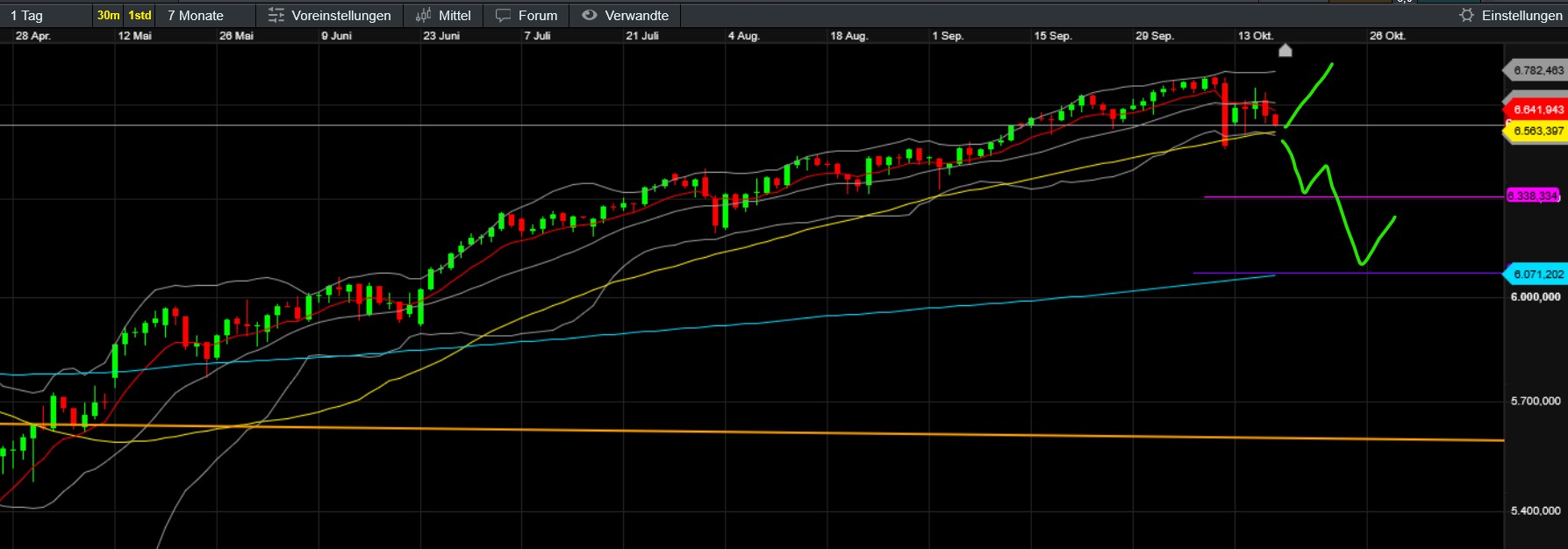Select the yellow 6.563,397 price tag
The image size is (1568, 549).
click(x=1535, y=131)
